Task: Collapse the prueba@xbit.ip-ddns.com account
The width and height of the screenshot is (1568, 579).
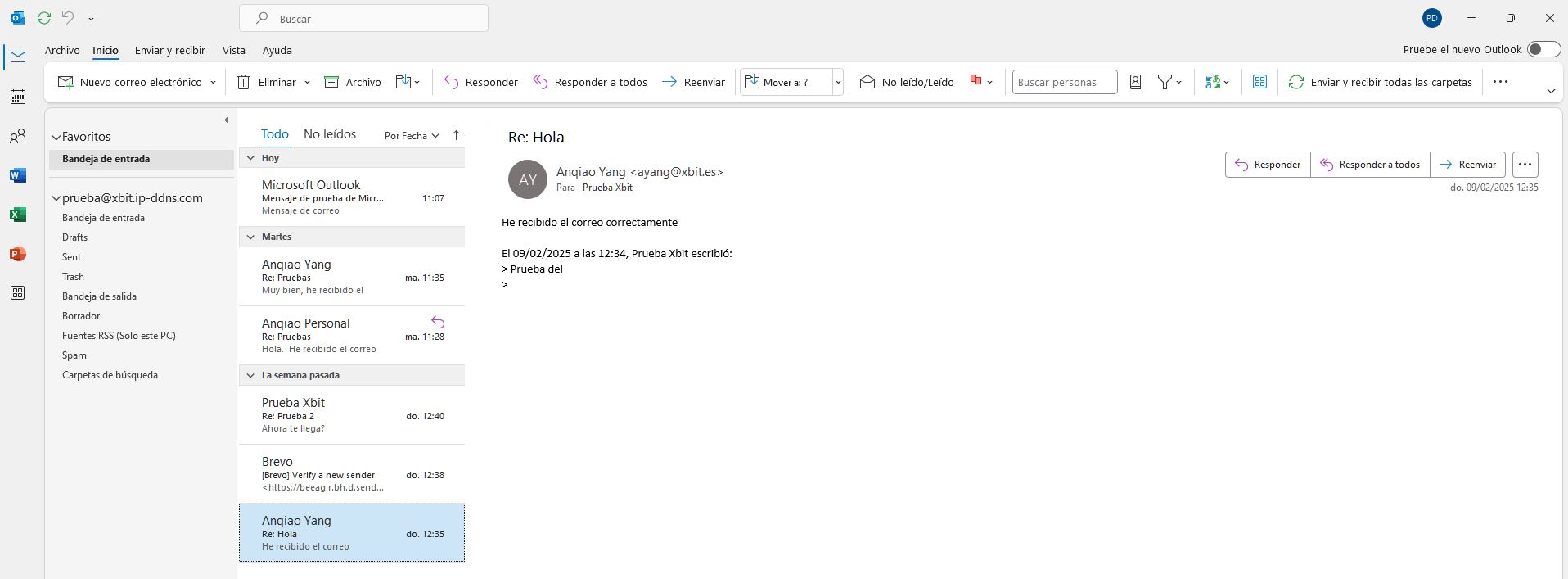Action: [56, 199]
